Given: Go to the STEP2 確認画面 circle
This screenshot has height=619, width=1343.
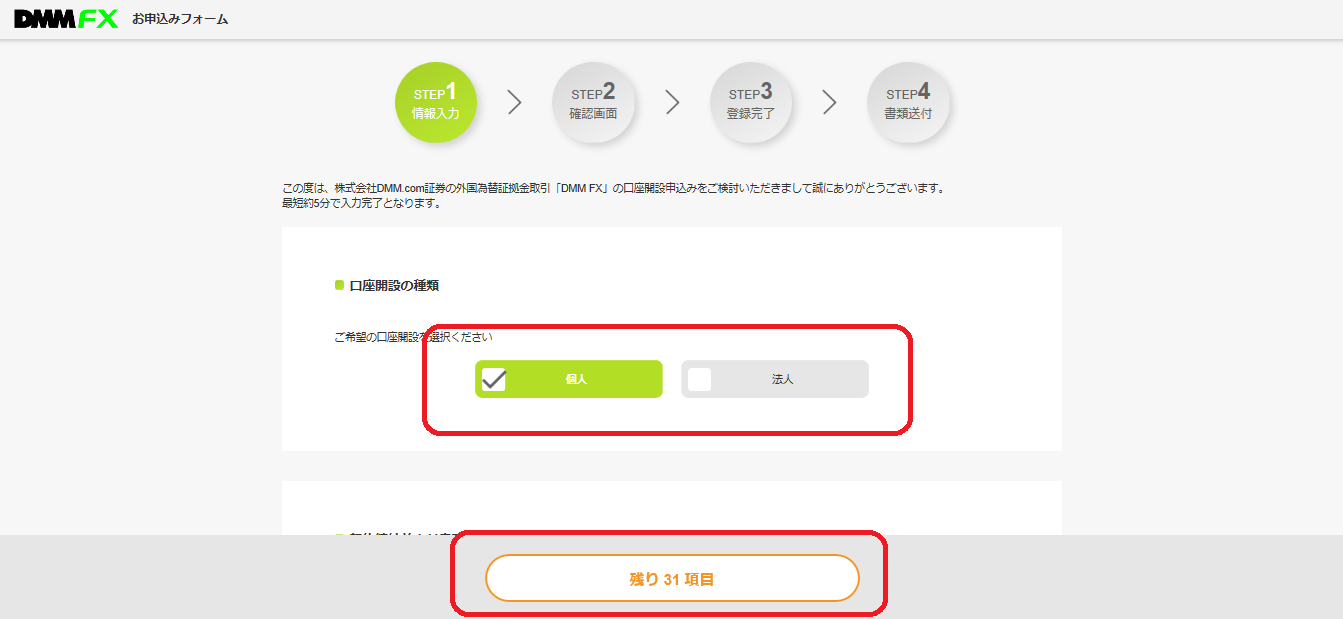Looking at the screenshot, I should tap(593, 103).
